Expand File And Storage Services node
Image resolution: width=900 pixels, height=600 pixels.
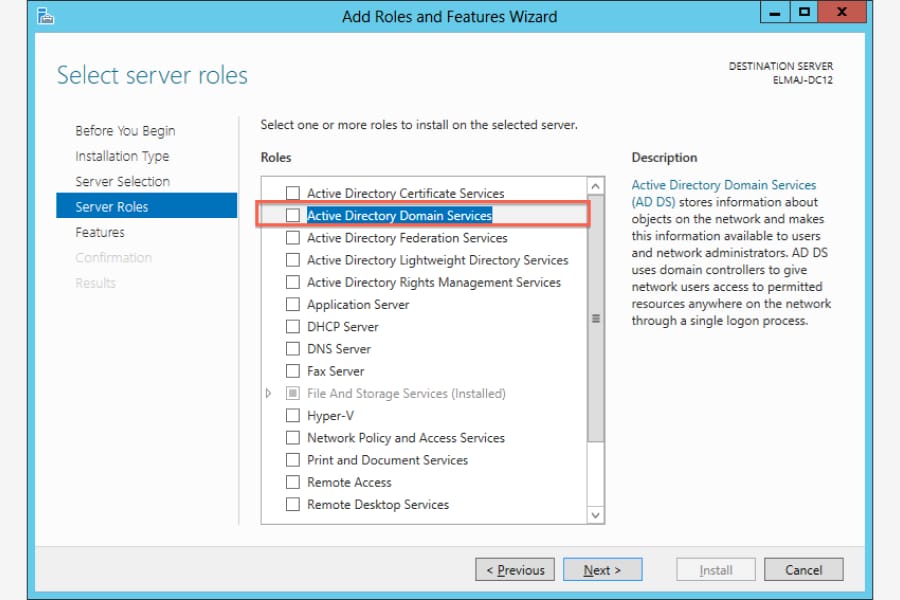click(x=268, y=393)
